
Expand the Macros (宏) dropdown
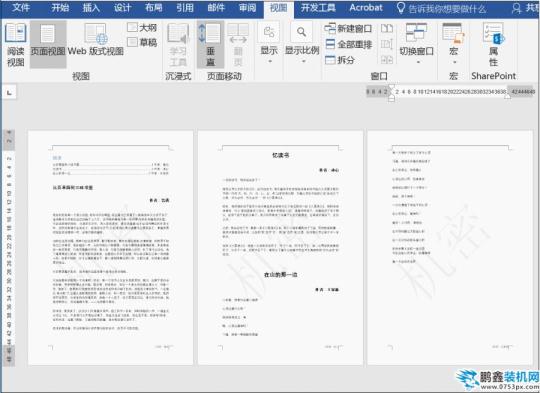(454, 43)
